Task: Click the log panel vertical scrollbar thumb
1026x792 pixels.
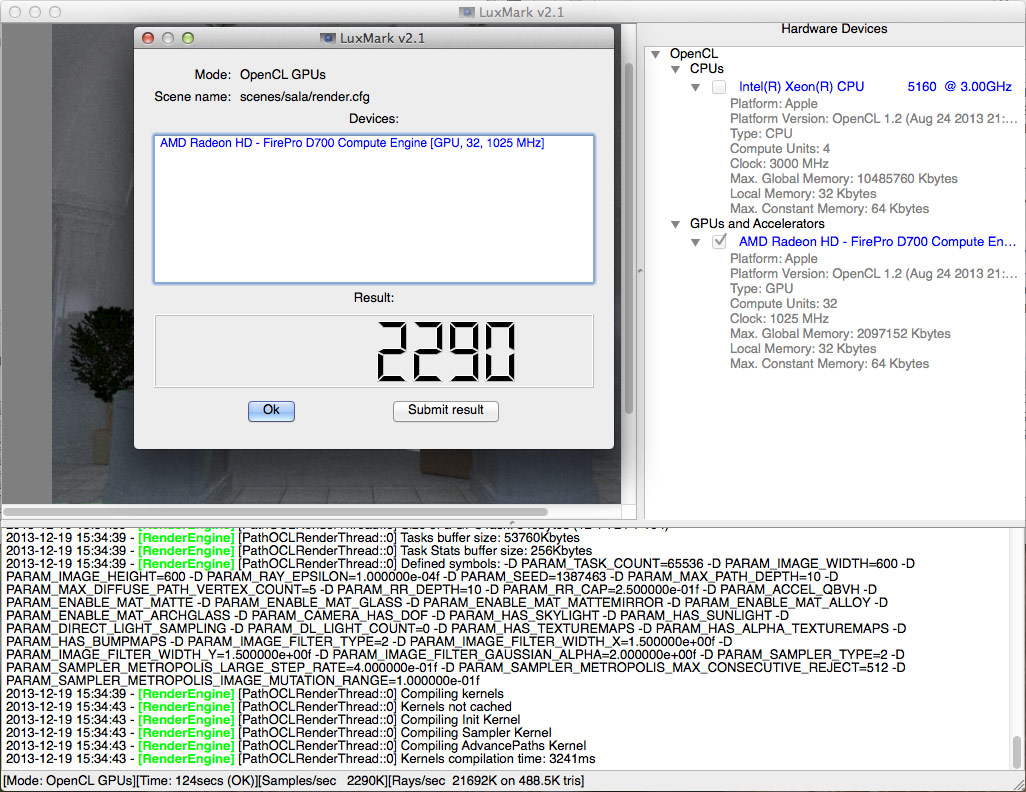Action: pyautogui.click(x=1016, y=753)
